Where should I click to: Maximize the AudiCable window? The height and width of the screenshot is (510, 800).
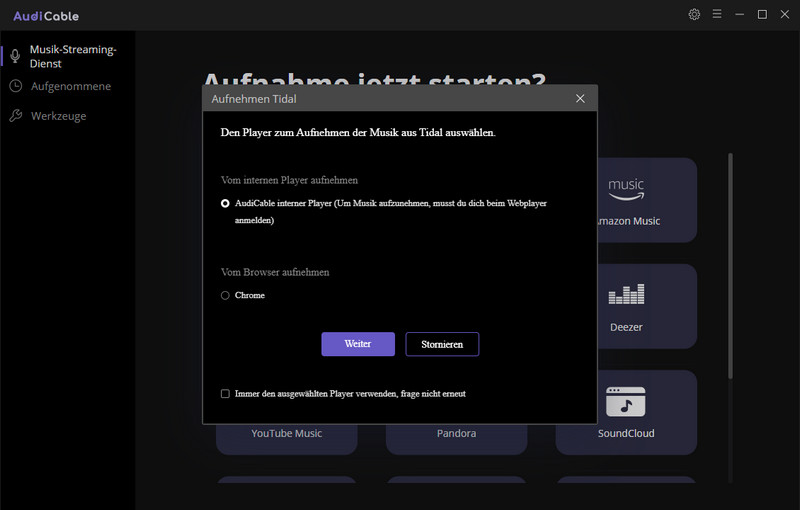pyautogui.click(x=762, y=14)
